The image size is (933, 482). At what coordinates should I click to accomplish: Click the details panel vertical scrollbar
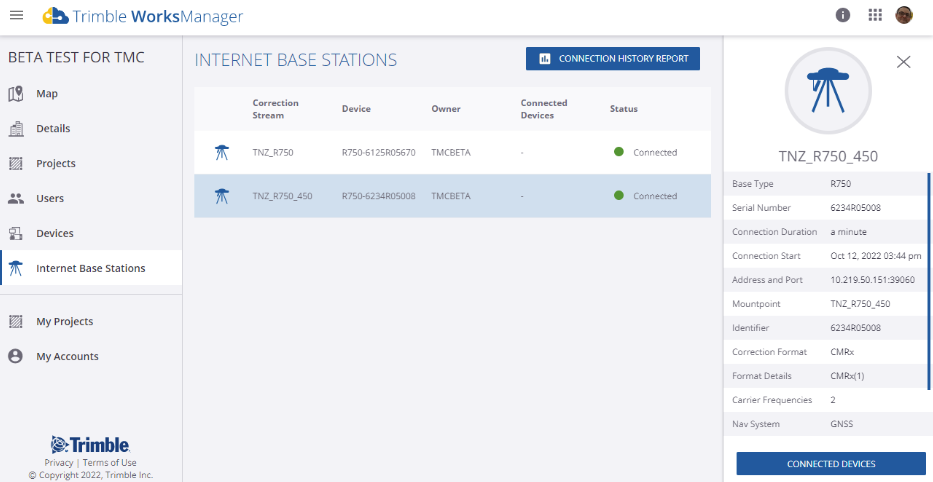[928, 280]
